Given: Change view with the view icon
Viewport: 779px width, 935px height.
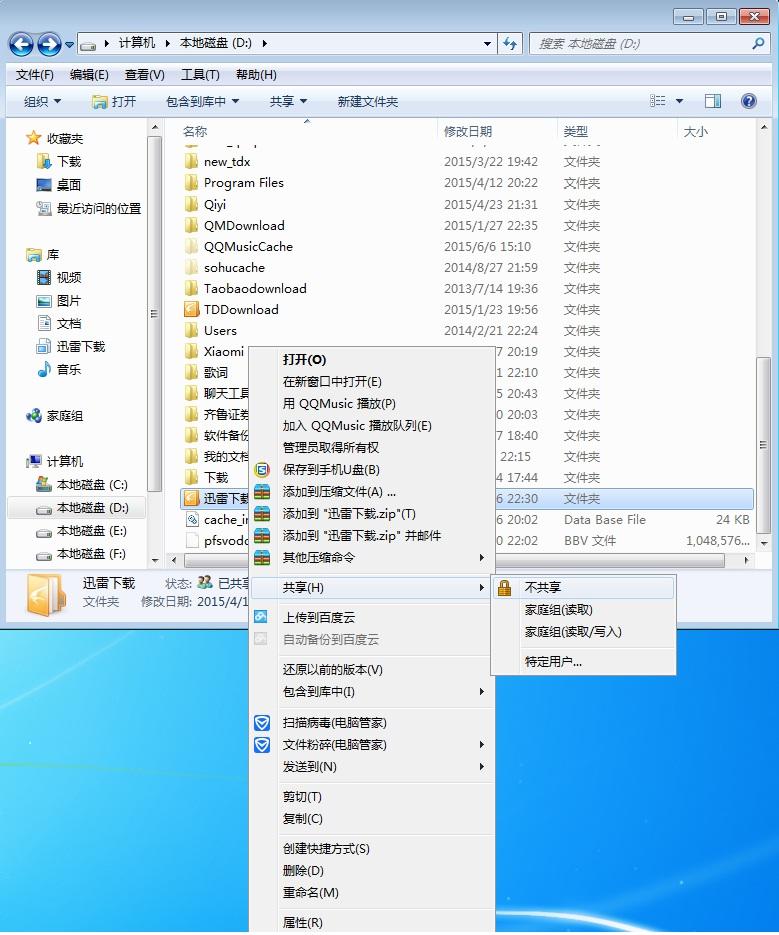Looking at the screenshot, I should tap(657, 101).
